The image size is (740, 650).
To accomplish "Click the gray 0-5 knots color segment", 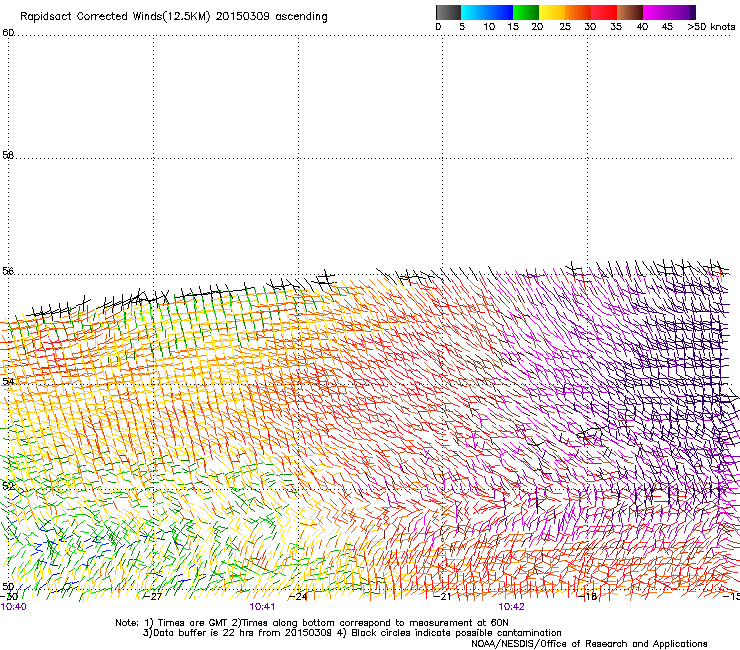I will coord(448,12).
